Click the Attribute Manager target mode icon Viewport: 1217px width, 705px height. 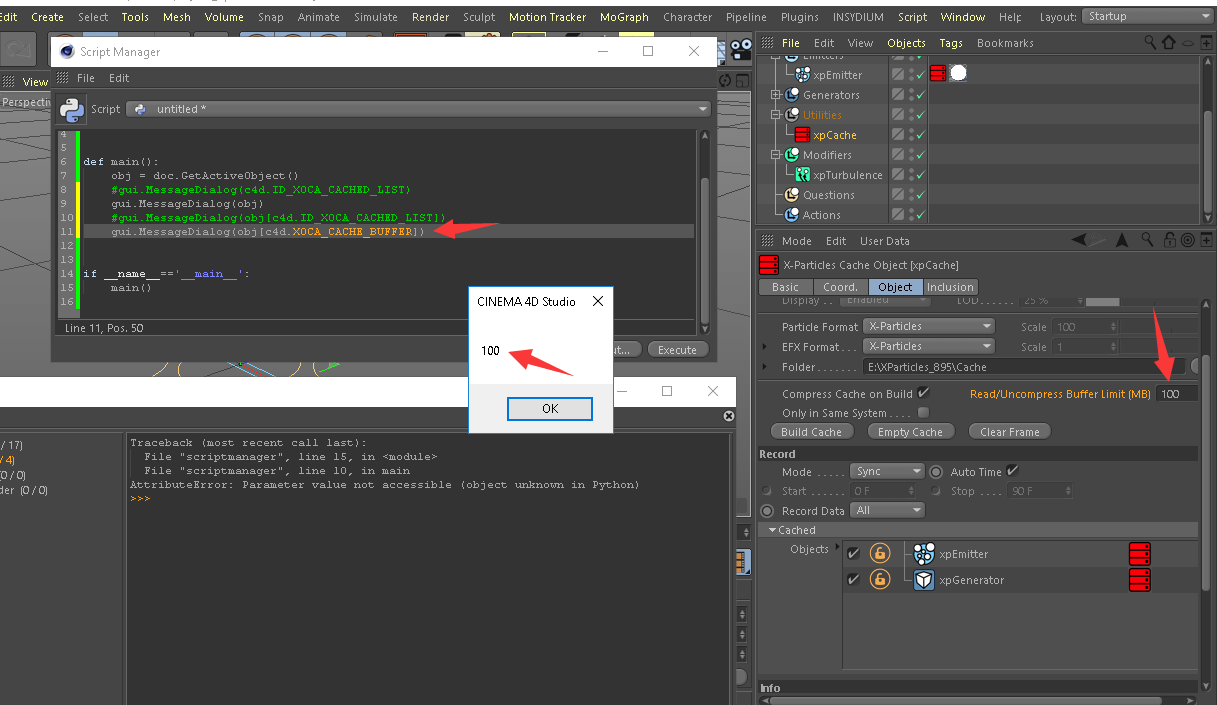pos(1187,240)
